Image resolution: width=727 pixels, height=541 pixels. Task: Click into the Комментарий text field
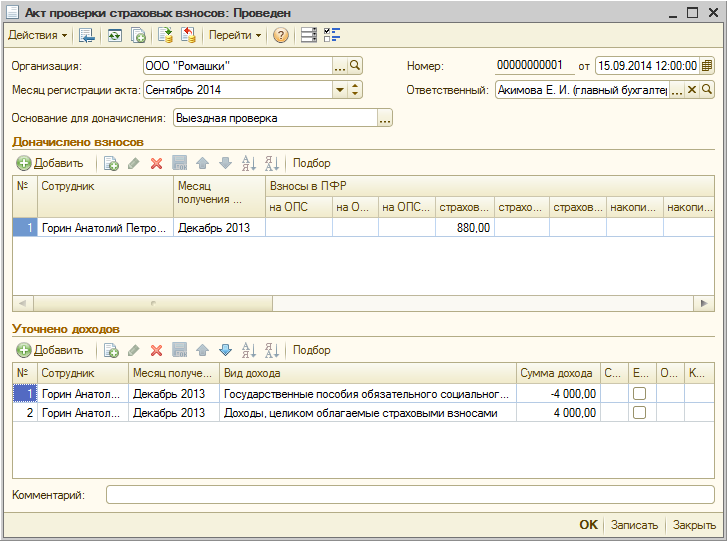[410, 494]
